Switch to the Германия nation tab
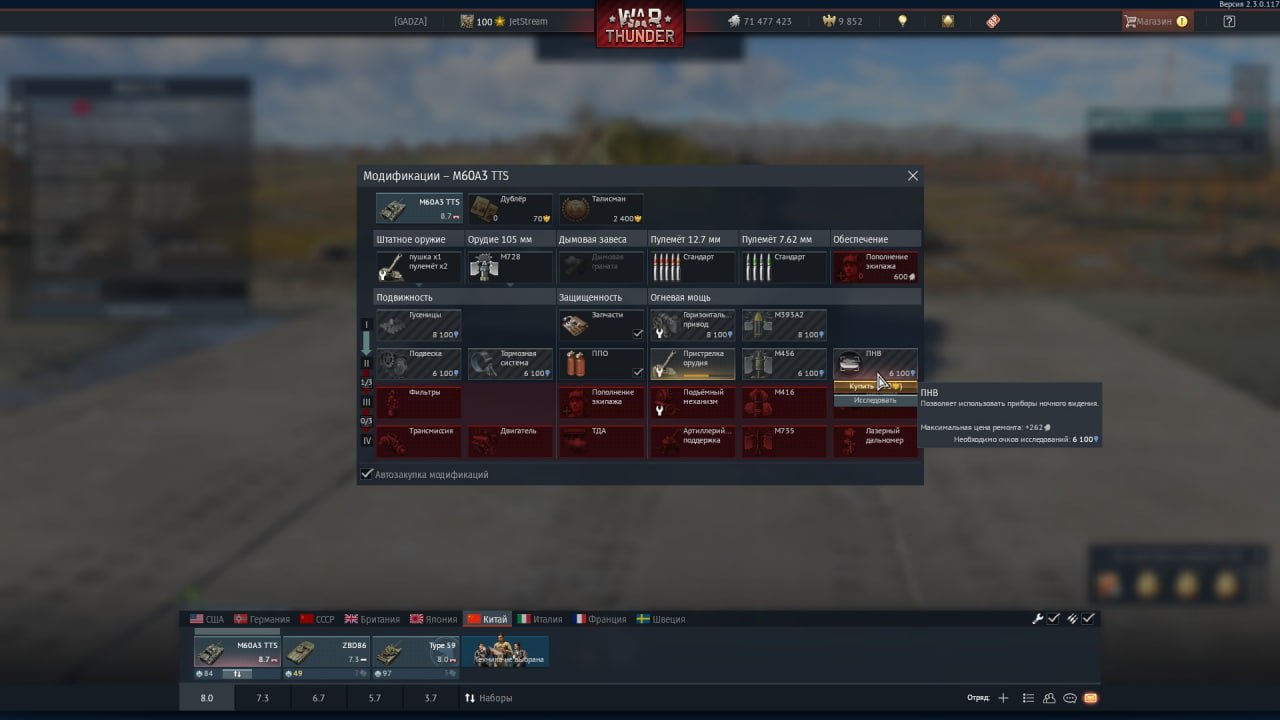 (x=262, y=619)
